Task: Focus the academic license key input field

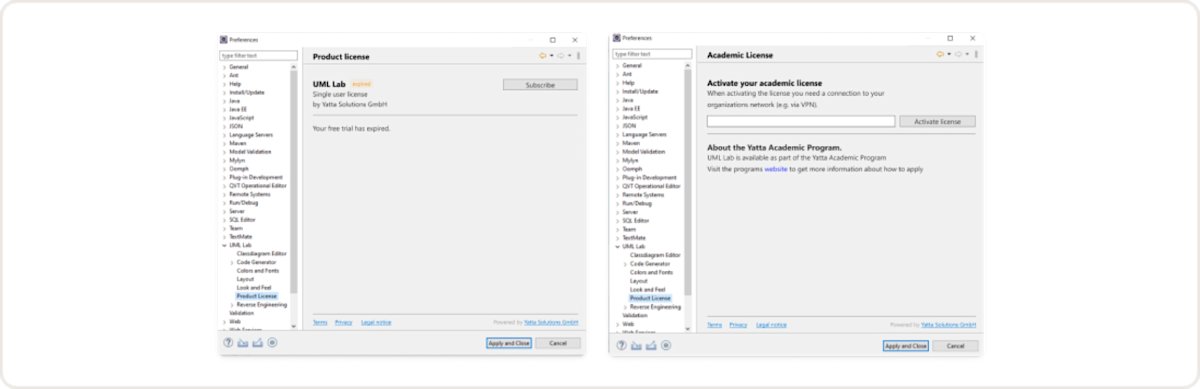Action: pos(801,121)
